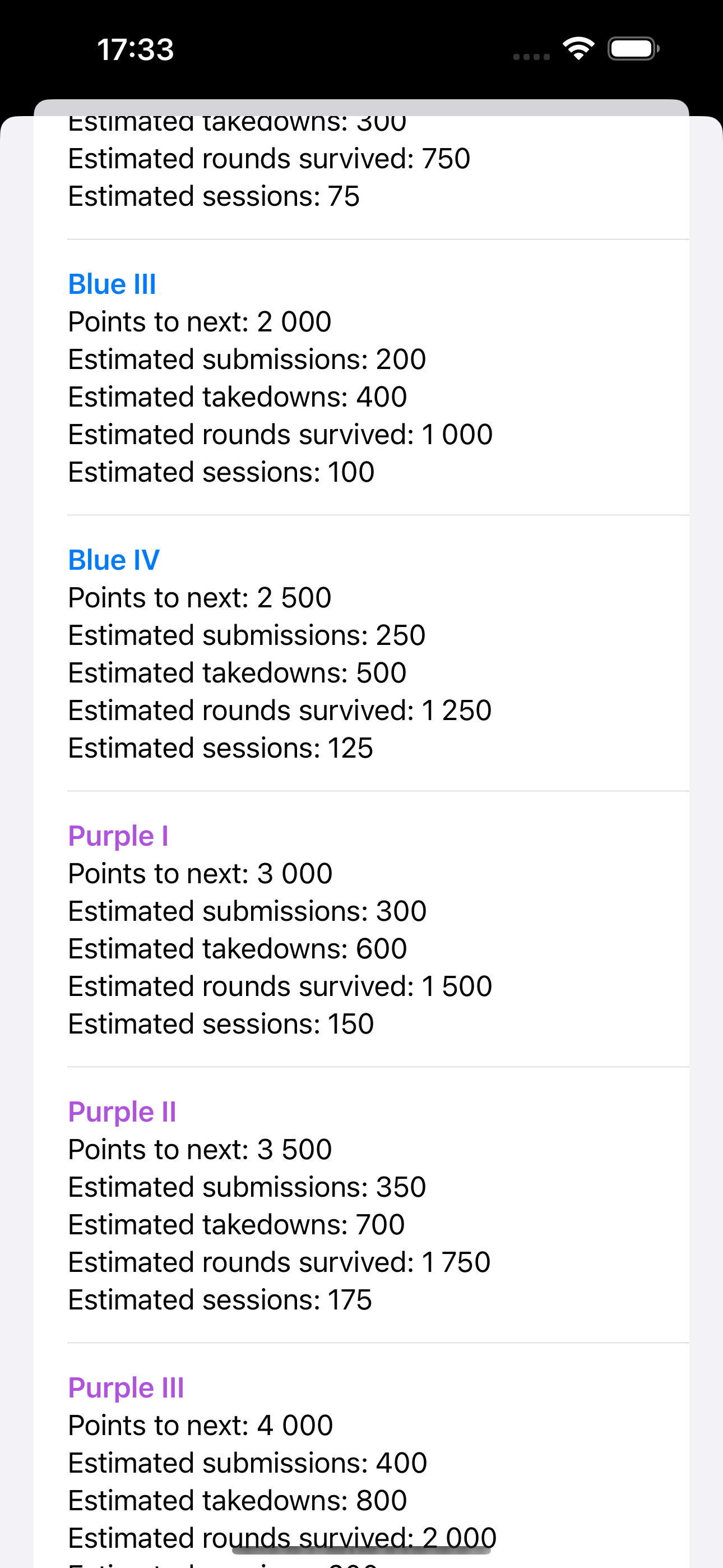The height and width of the screenshot is (1568, 723).
Task: Tap the 17:33 clock in status bar
Action: [135, 49]
